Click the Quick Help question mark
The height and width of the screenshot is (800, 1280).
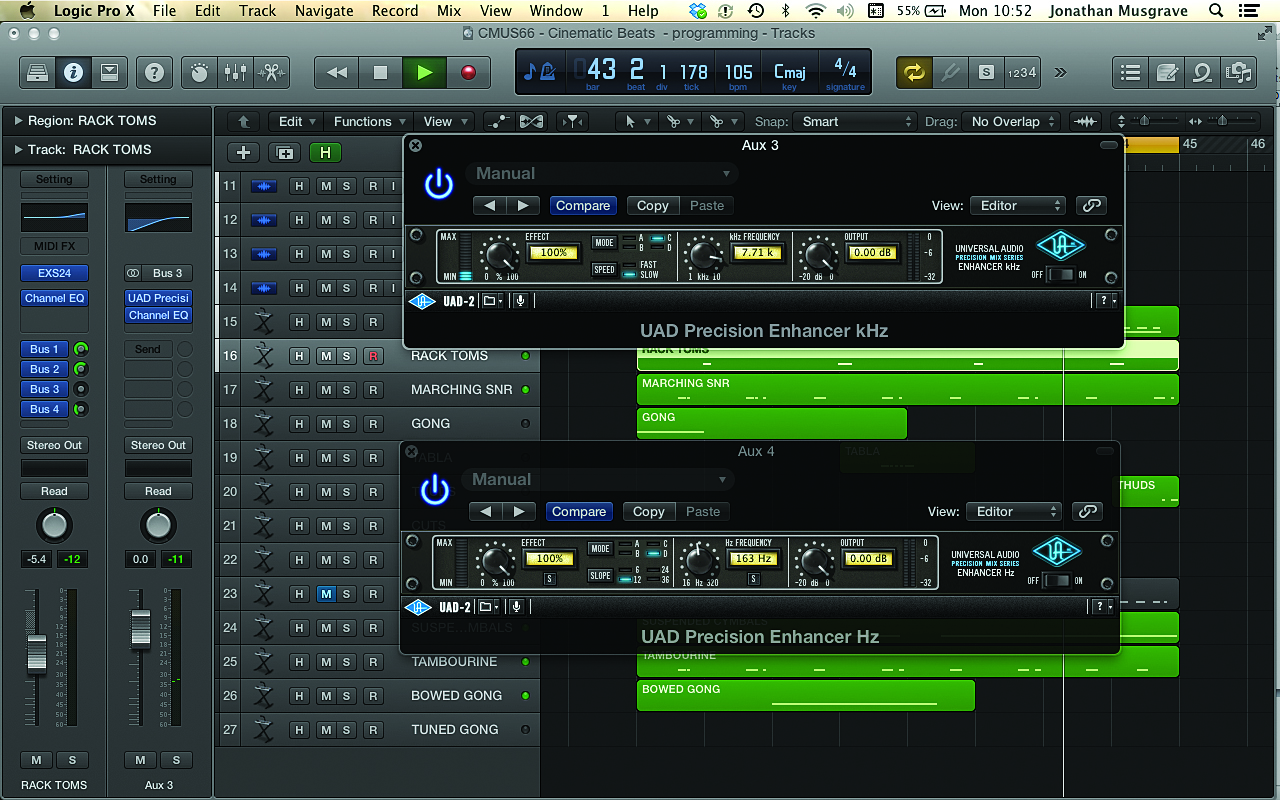[x=154, y=72]
